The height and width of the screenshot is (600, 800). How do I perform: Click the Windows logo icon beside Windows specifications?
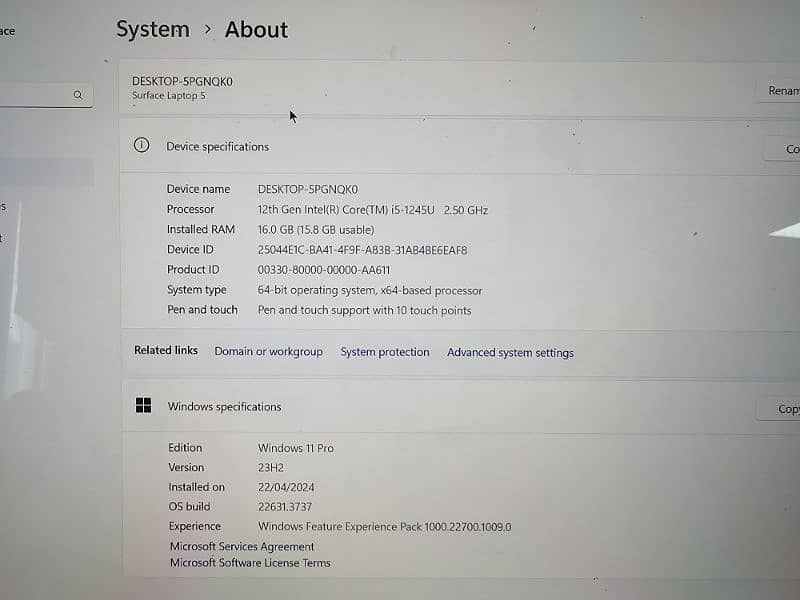click(x=143, y=405)
